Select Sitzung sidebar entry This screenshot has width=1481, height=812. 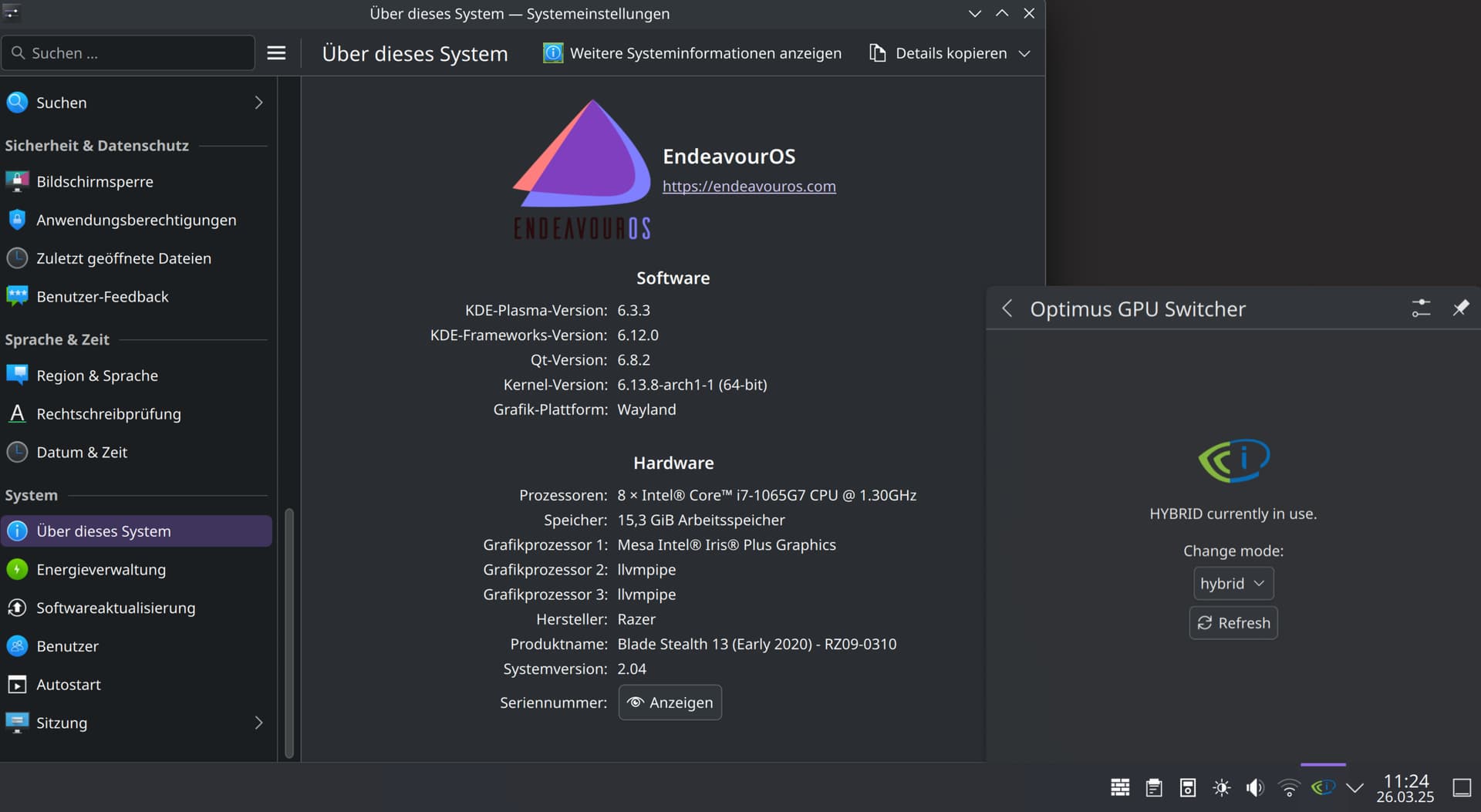coord(136,723)
